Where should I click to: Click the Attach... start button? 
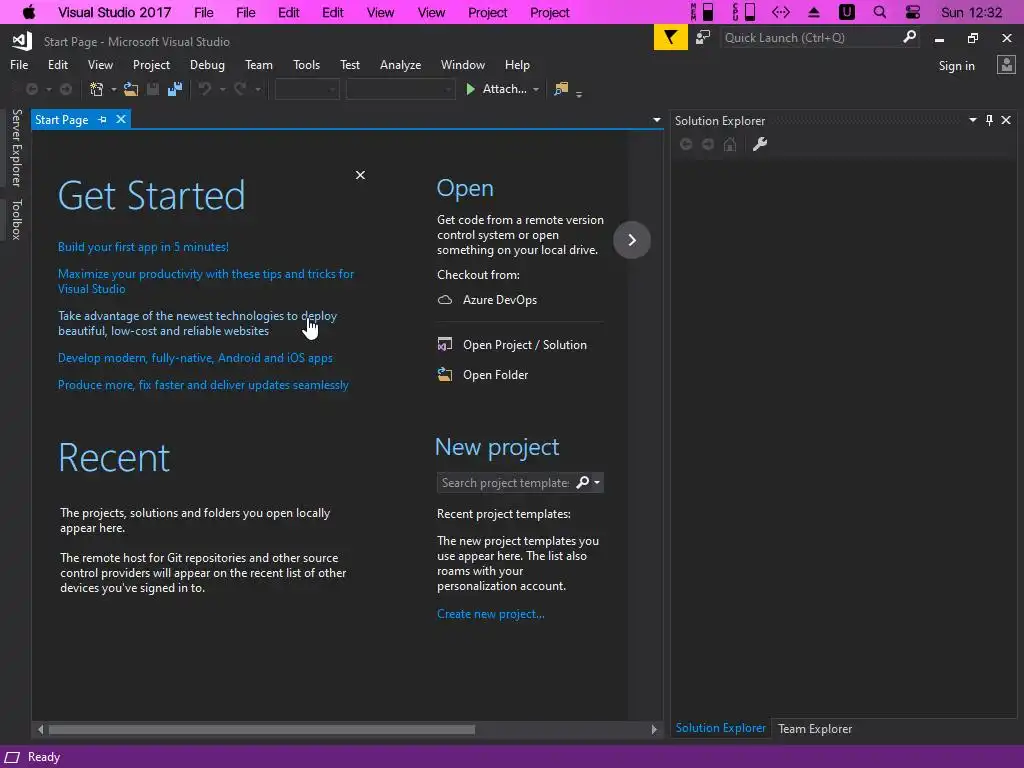point(496,89)
